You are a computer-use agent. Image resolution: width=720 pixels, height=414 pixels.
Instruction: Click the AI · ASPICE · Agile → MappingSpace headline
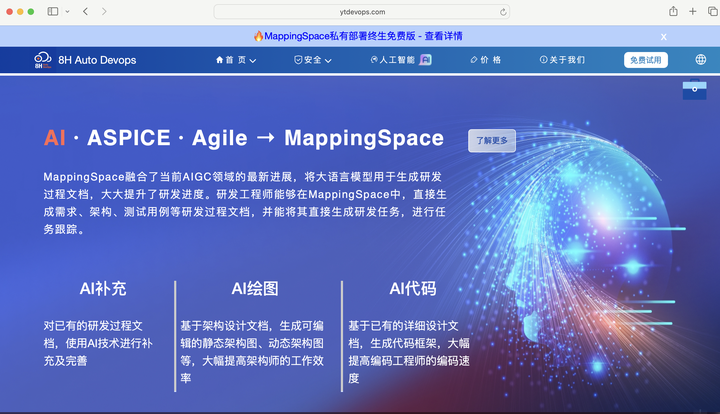[244, 138]
